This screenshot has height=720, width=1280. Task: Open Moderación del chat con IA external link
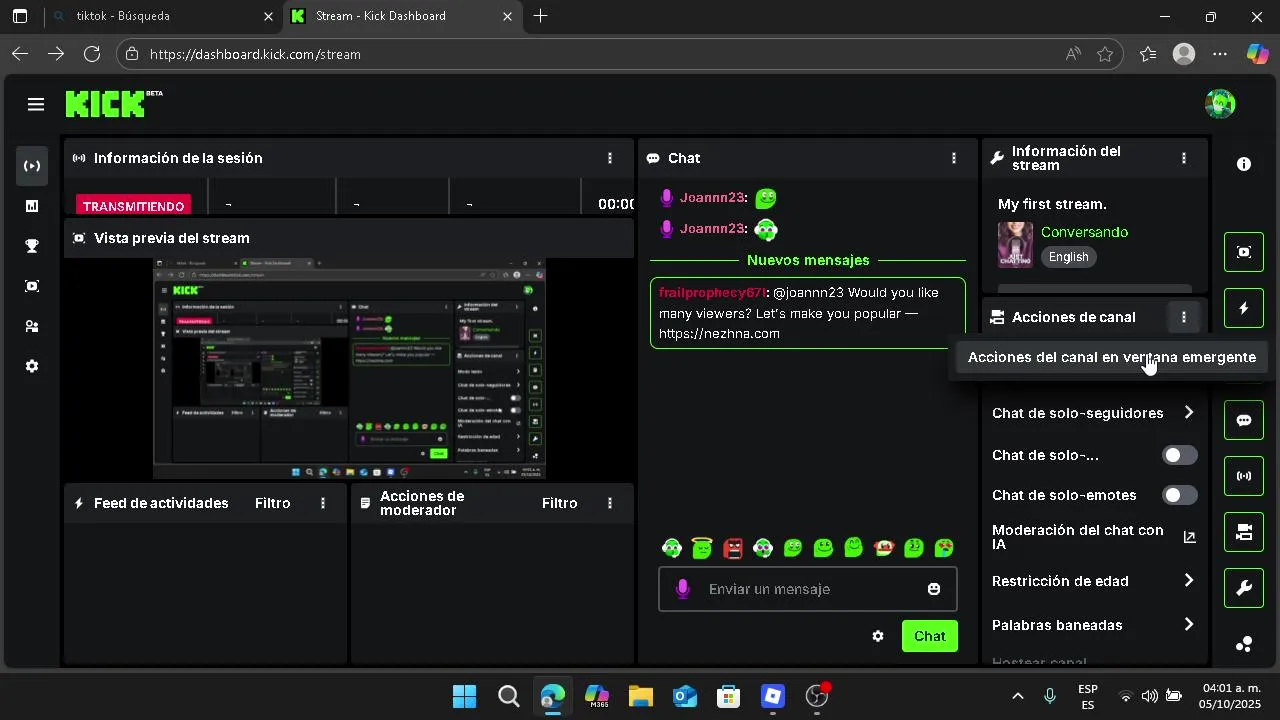pos(1189,537)
